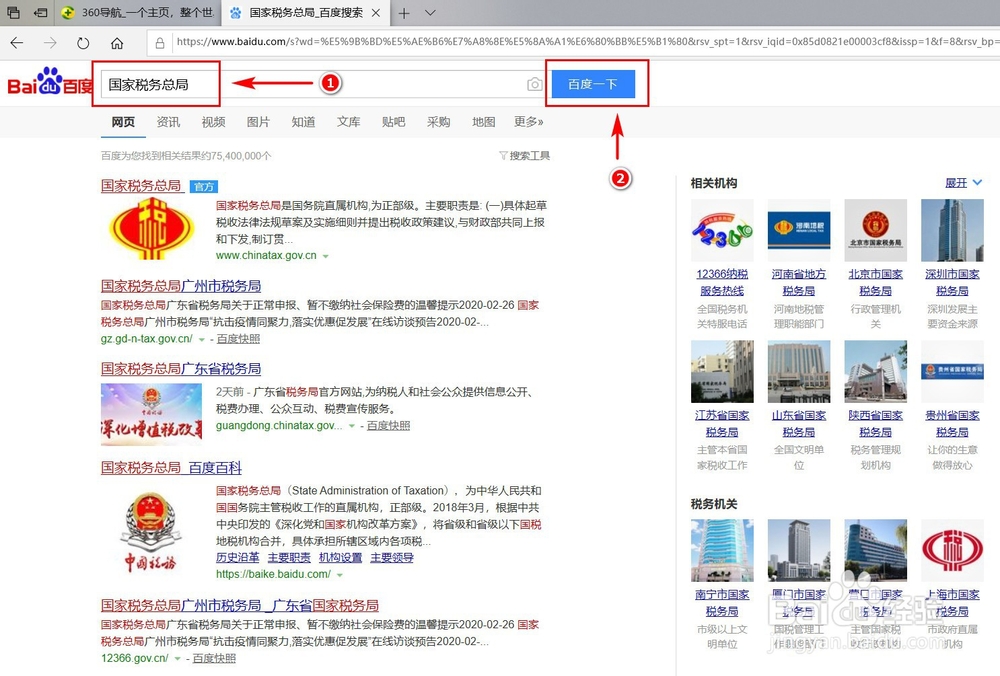
Task: Click the 官方 badge on first result
Action: (x=204, y=186)
